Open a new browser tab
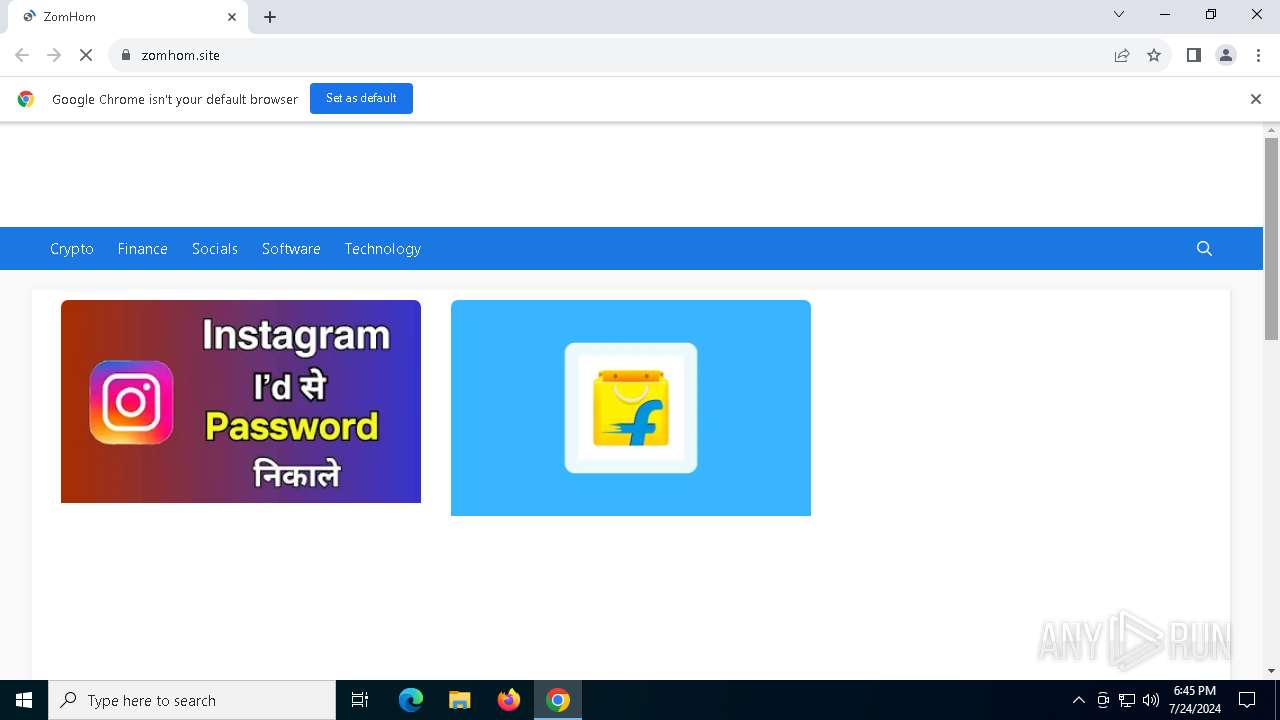This screenshot has height=720, width=1280. 270,17
